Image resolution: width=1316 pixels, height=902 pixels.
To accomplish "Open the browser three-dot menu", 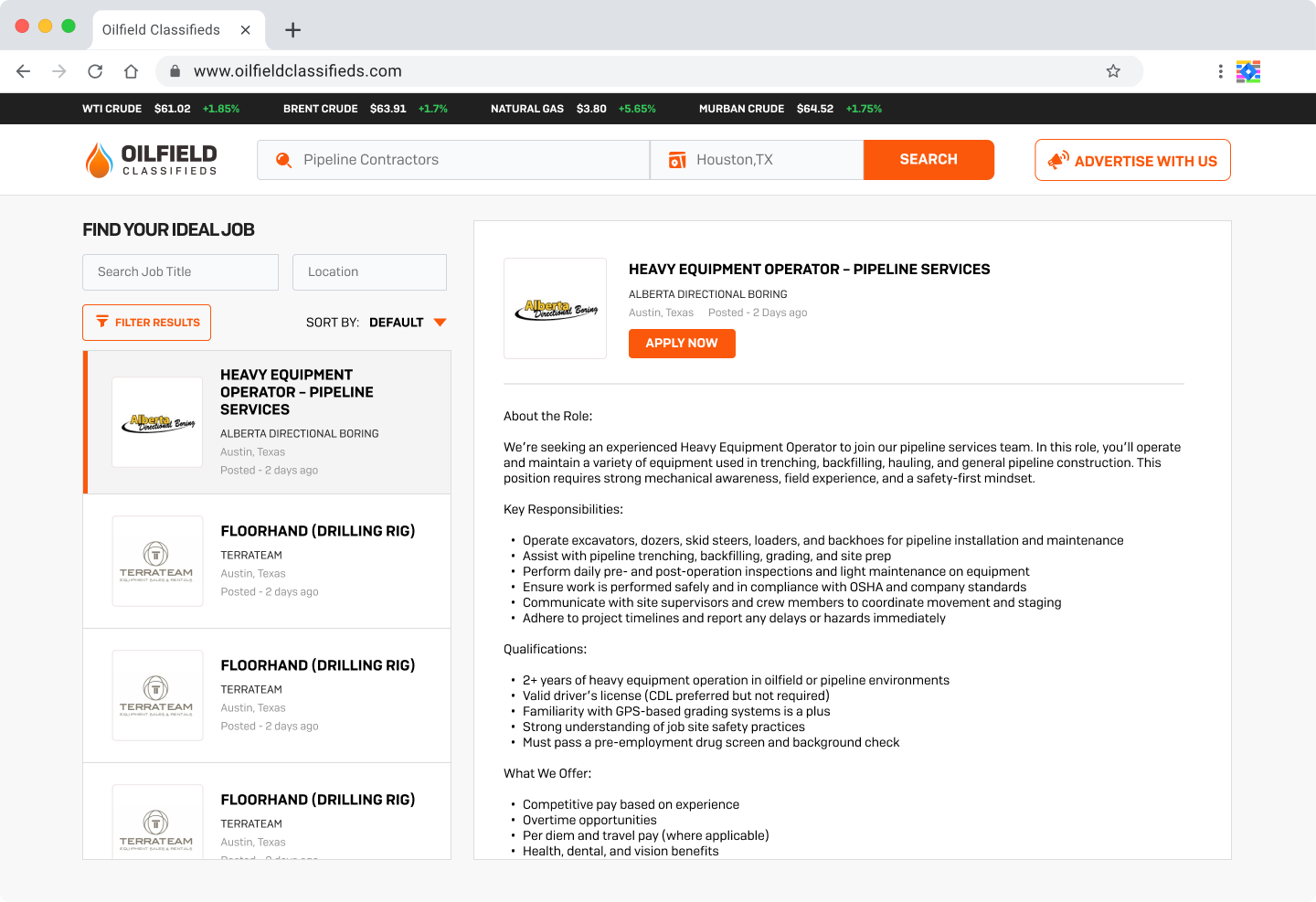I will click(1220, 71).
